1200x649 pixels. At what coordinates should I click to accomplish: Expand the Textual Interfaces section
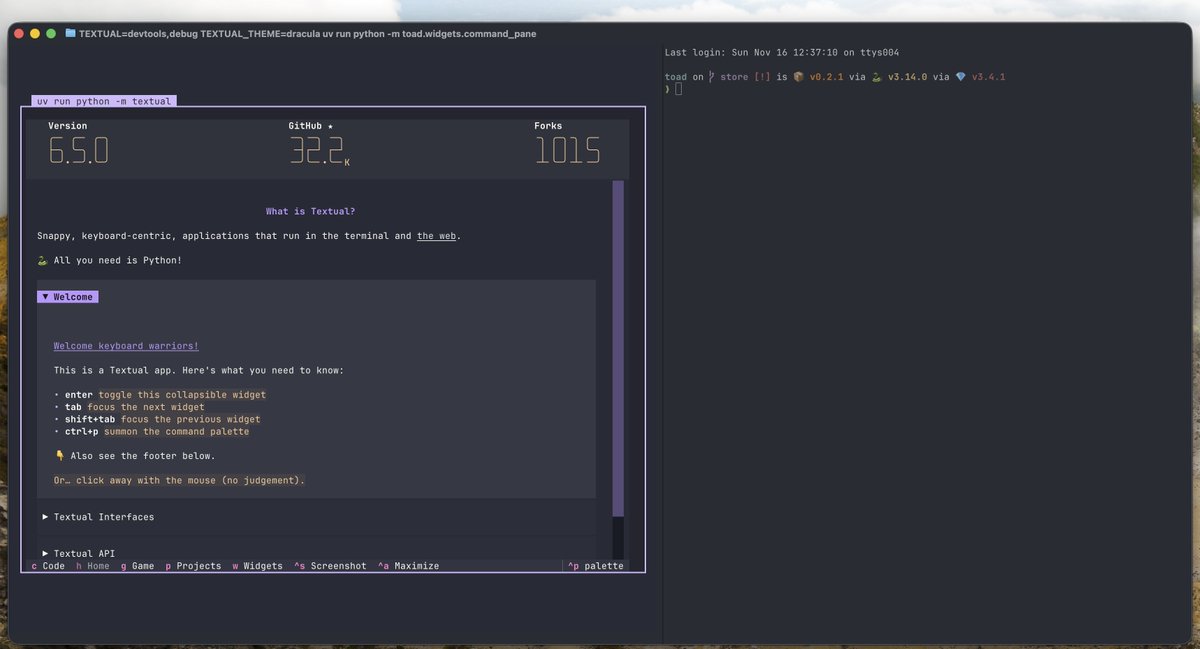click(x=98, y=517)
